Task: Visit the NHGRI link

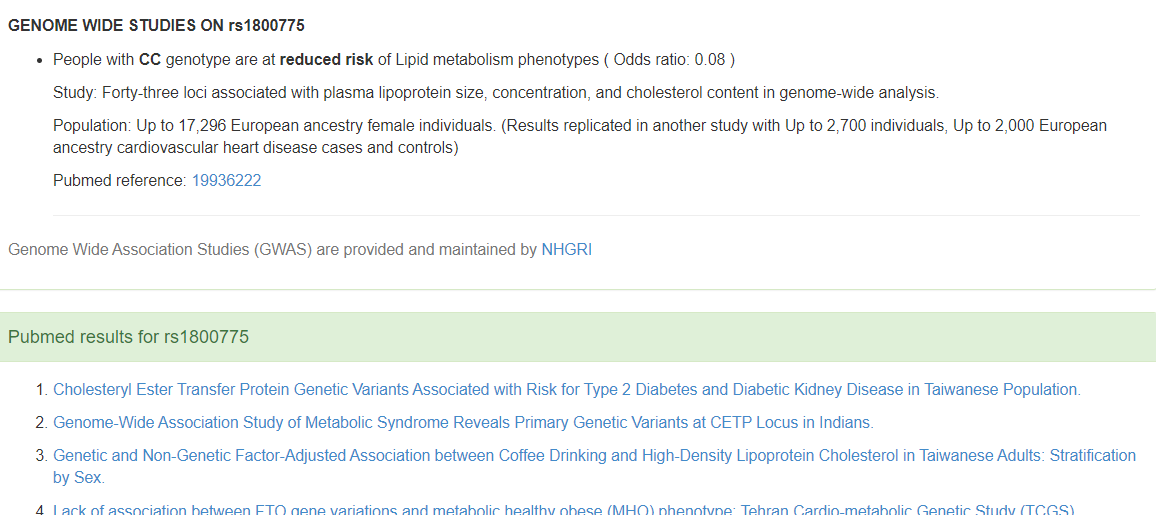Action: tap(566, 249)
